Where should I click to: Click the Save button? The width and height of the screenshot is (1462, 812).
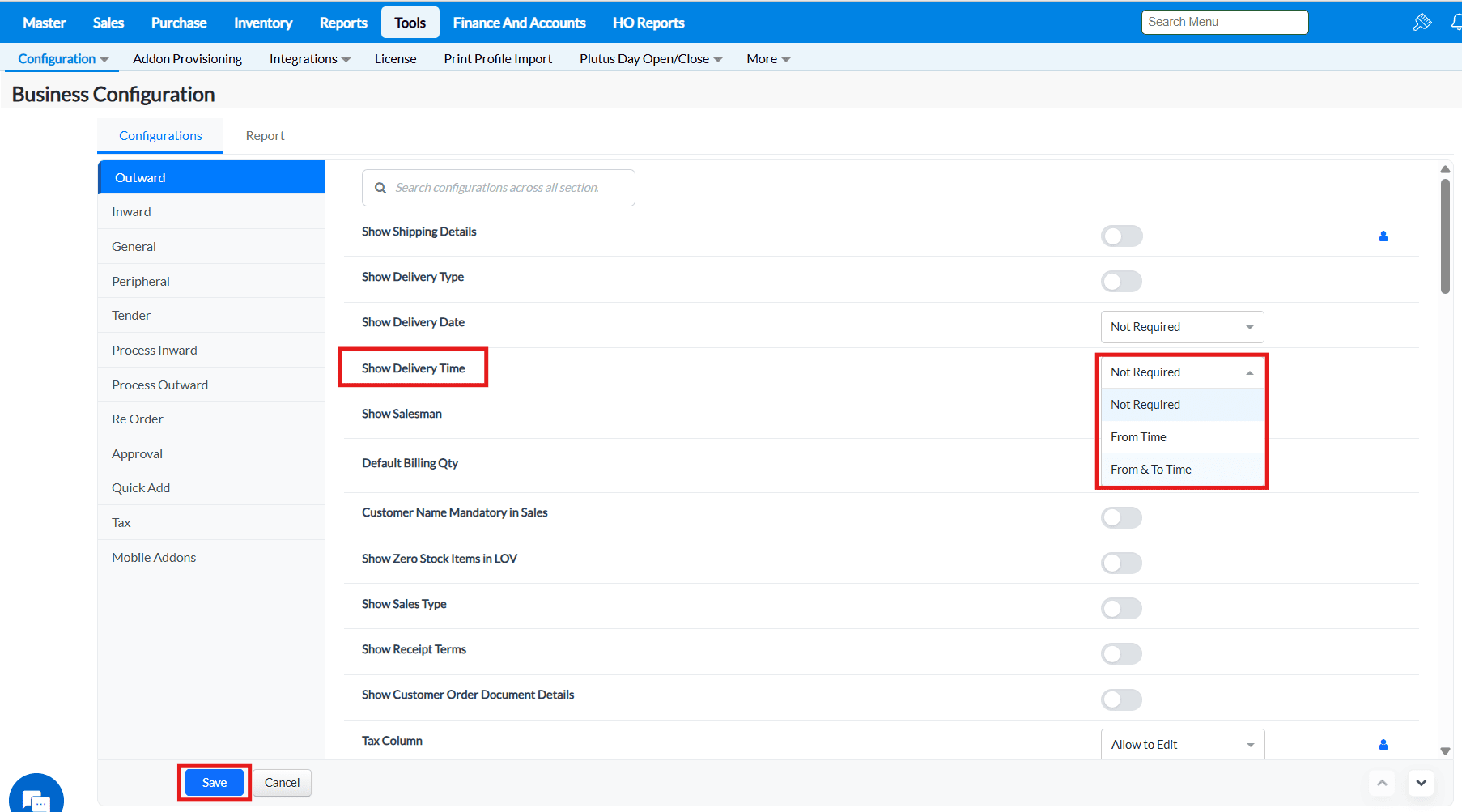click(x=215, y=783)
